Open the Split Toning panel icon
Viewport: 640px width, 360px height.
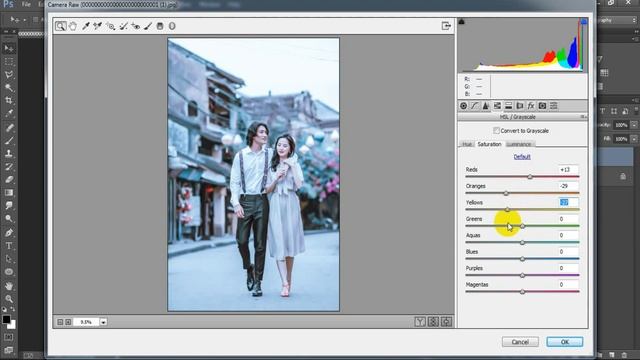coord(508,106)
